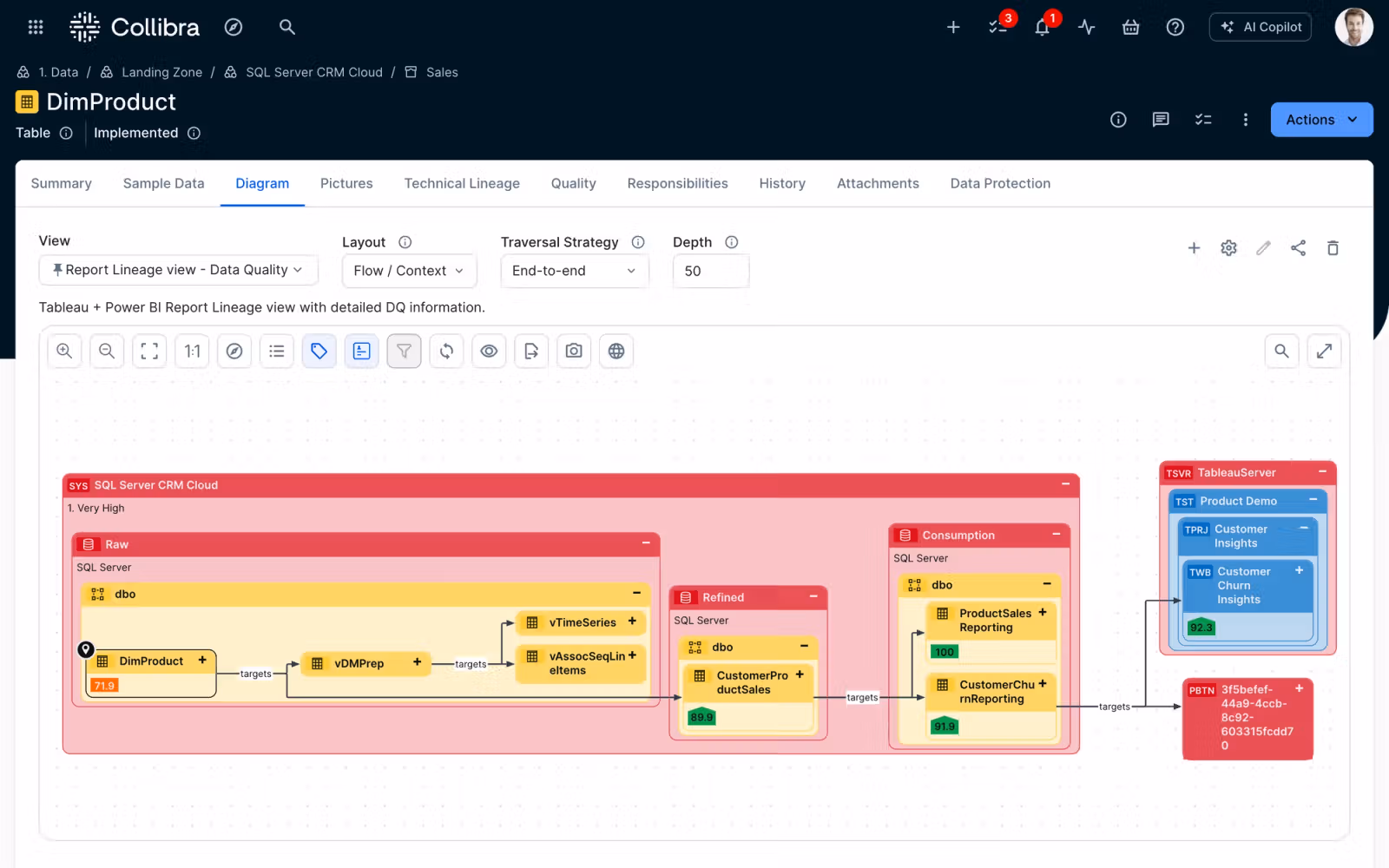Screen dimensions: 1389x868
Task: Click the refresh diagram icon
Action: (446, 352)
